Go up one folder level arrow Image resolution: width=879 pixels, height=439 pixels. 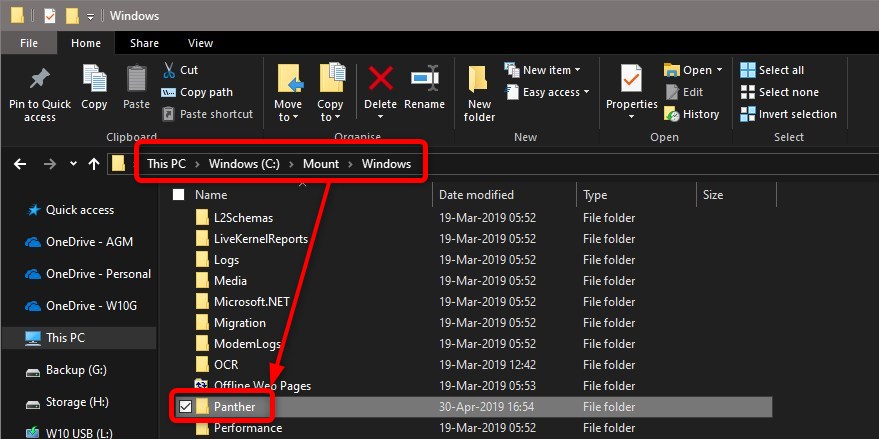[94, 164]
